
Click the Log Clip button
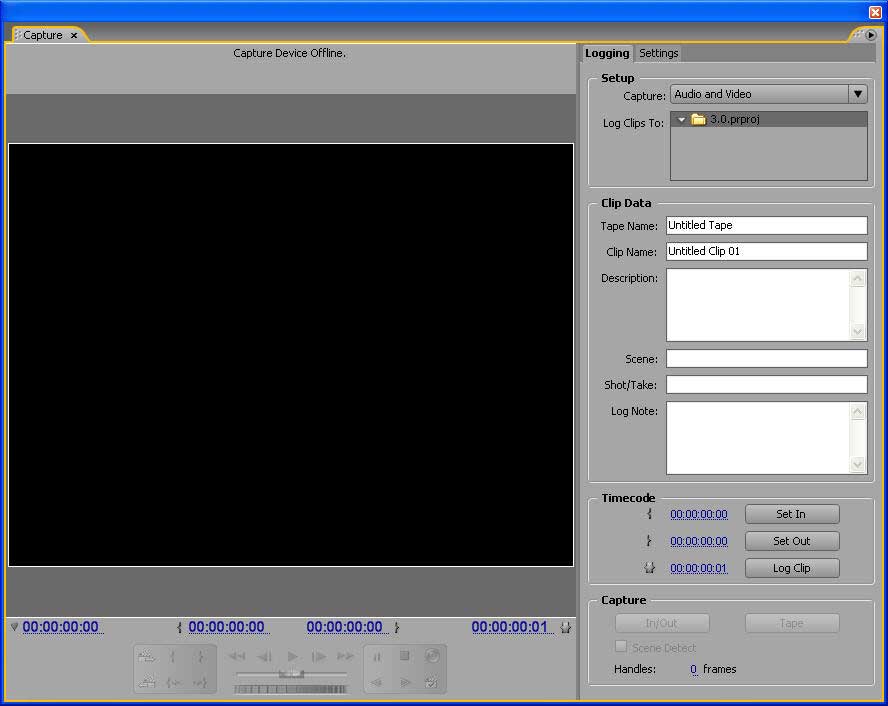point(792,568)
